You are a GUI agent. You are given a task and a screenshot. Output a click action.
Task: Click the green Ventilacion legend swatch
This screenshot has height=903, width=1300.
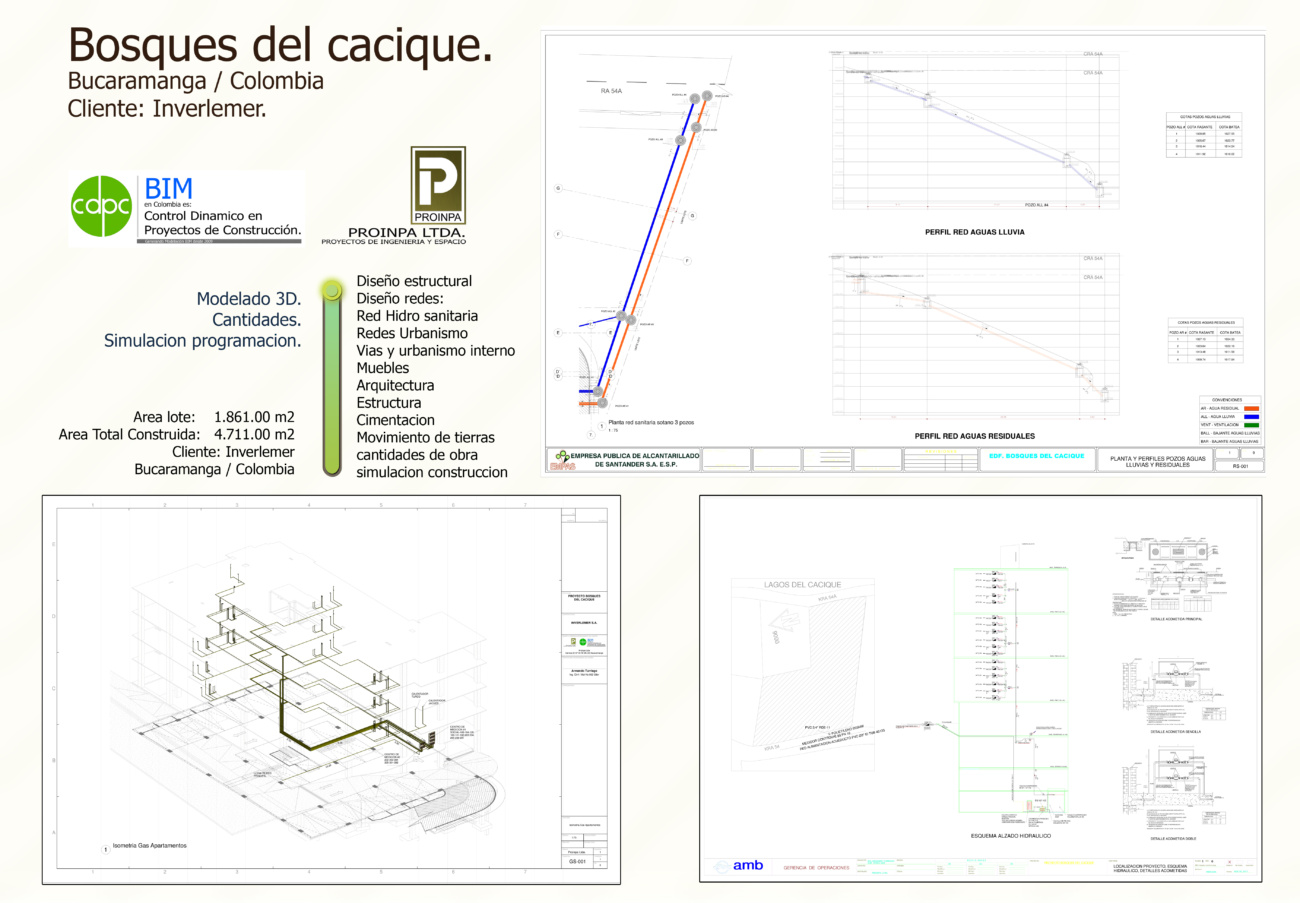tap(1249, 427)
